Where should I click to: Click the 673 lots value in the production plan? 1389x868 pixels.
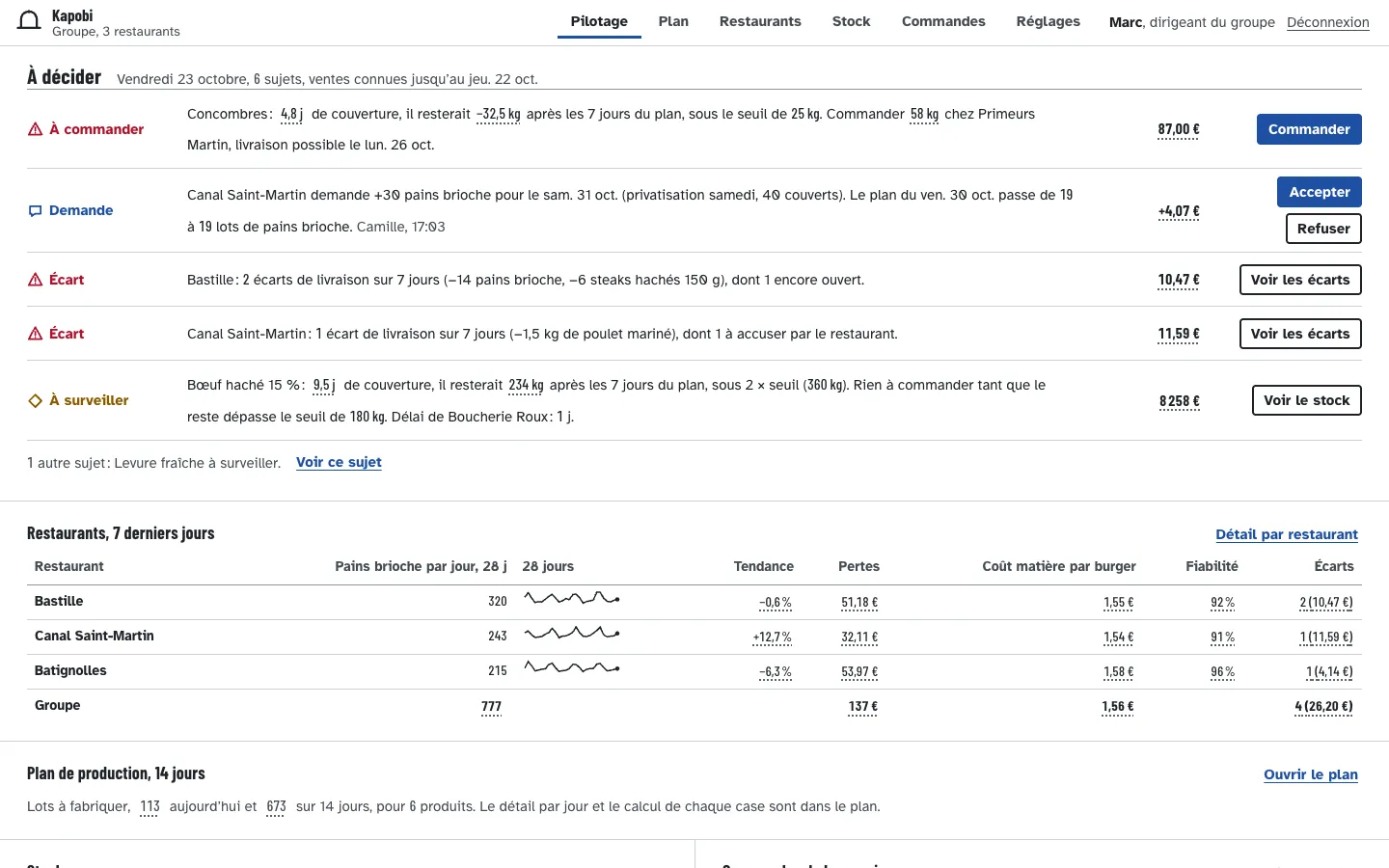(276, 807)
